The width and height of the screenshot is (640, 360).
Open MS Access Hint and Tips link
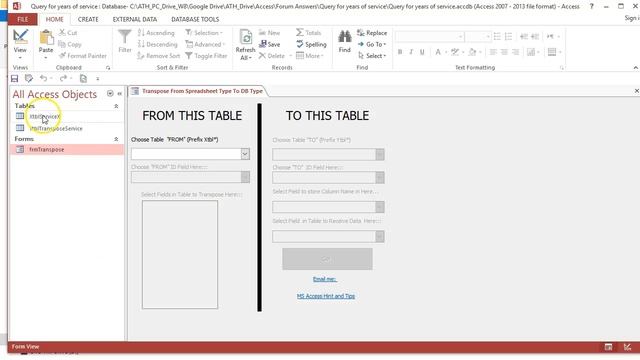[326, 296]
